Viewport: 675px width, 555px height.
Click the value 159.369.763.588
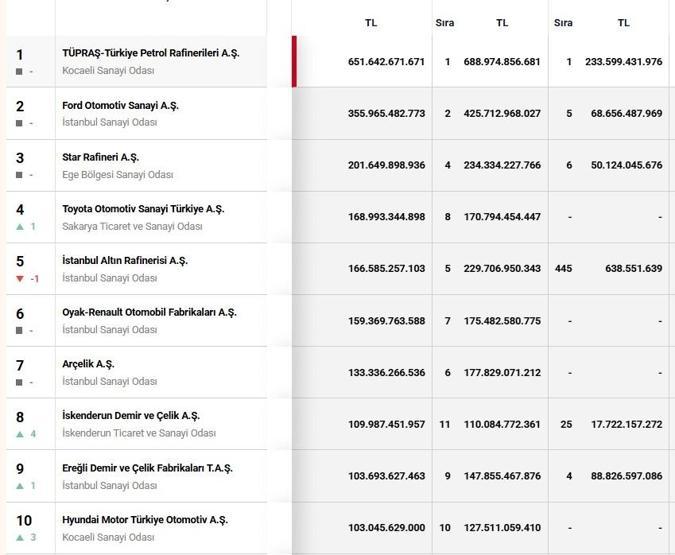click(x=386, y=321)
